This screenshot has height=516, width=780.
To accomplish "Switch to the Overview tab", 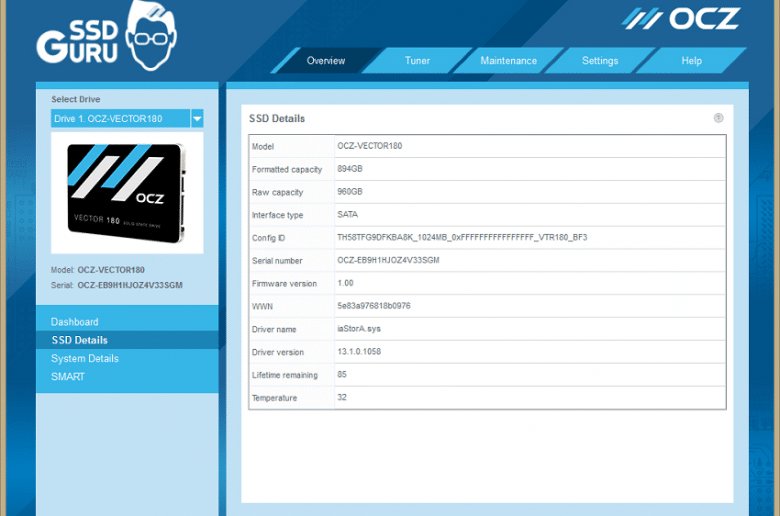I will tap(326, 61).
